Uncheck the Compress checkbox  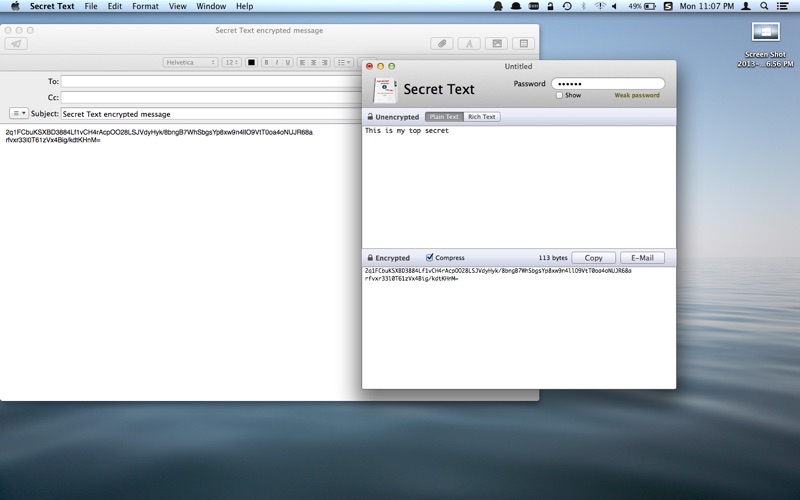click(x=430, y=257)
